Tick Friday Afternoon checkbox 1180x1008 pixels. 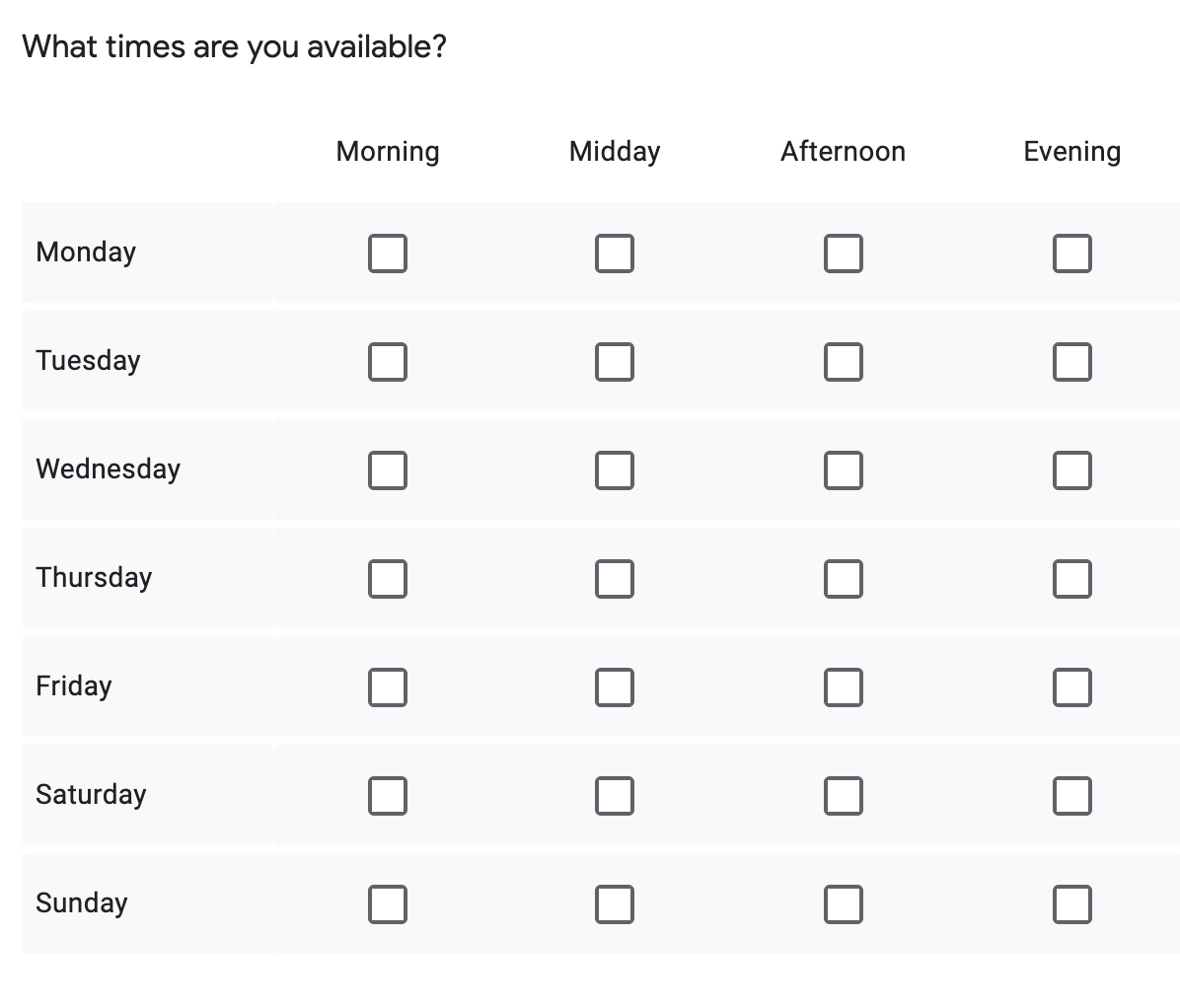coord(844,687)
